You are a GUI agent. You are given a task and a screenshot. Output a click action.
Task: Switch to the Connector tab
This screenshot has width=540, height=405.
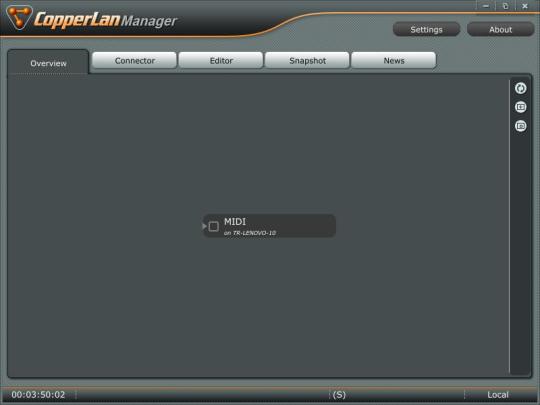click(135, 61)
